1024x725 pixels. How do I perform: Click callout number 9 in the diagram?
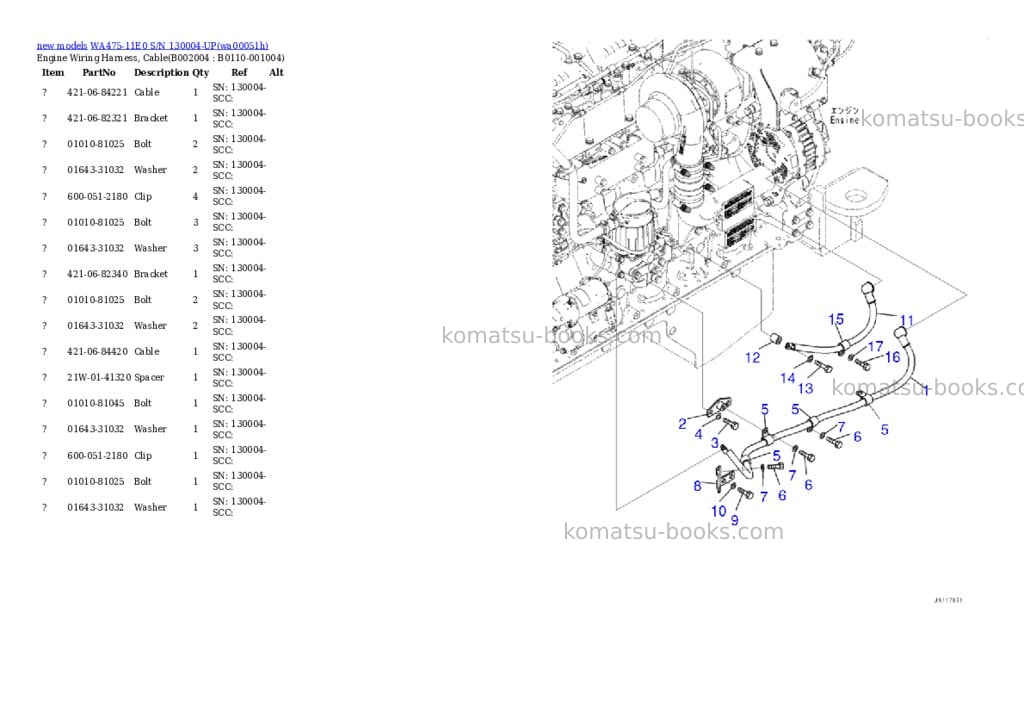[x=735, y=520]
